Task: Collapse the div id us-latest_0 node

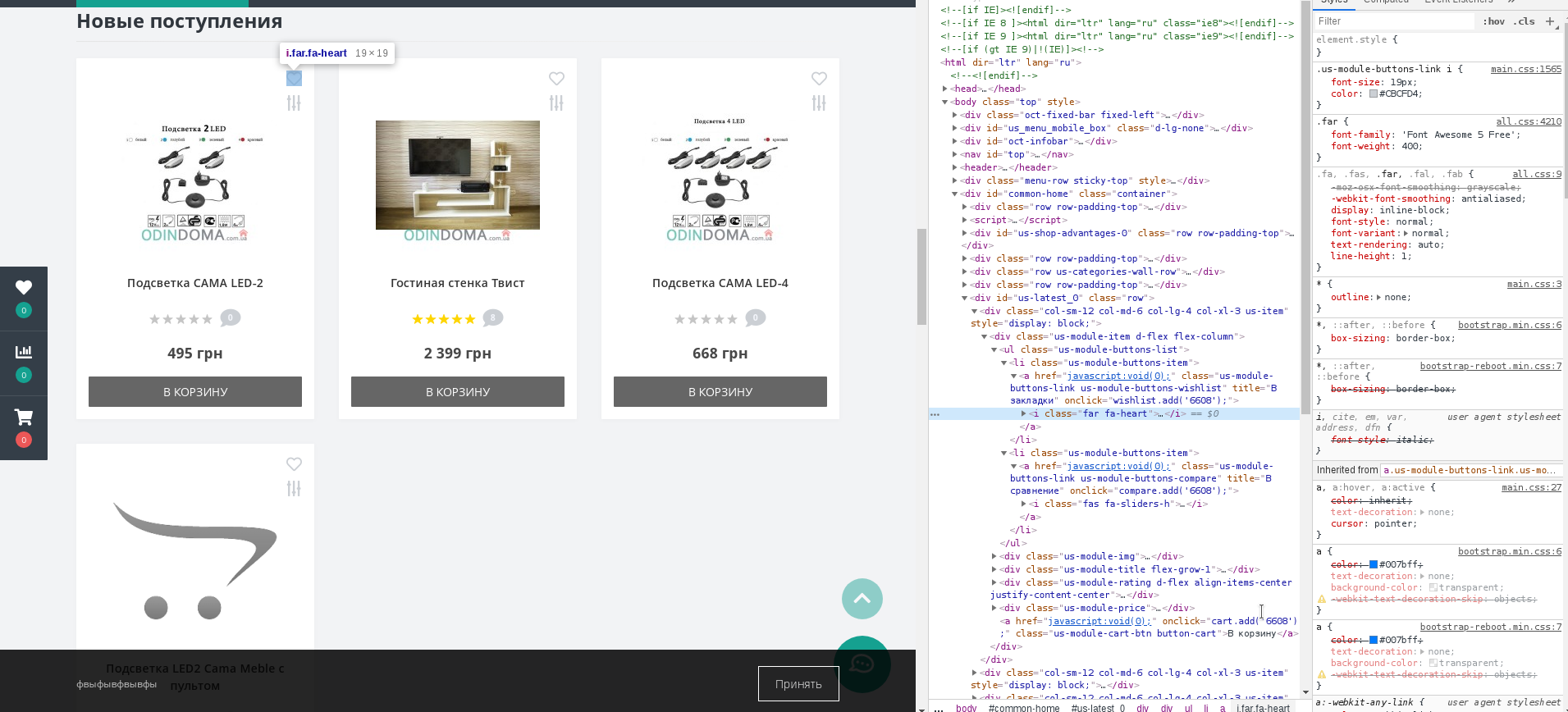Action: tap(965, 298)
